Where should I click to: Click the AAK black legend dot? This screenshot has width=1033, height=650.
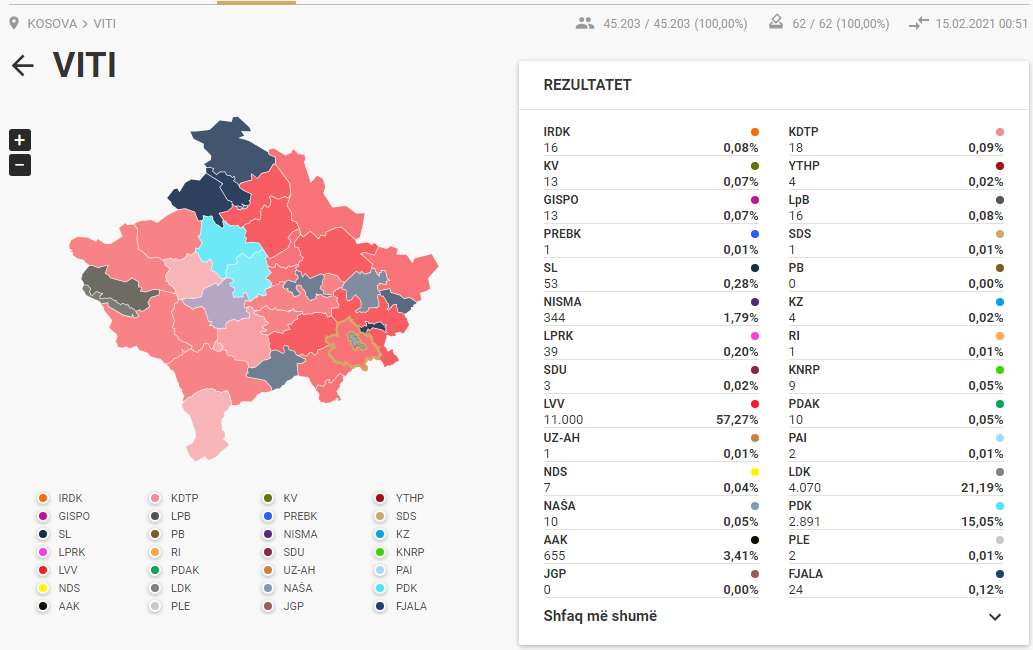coord(43,606)
